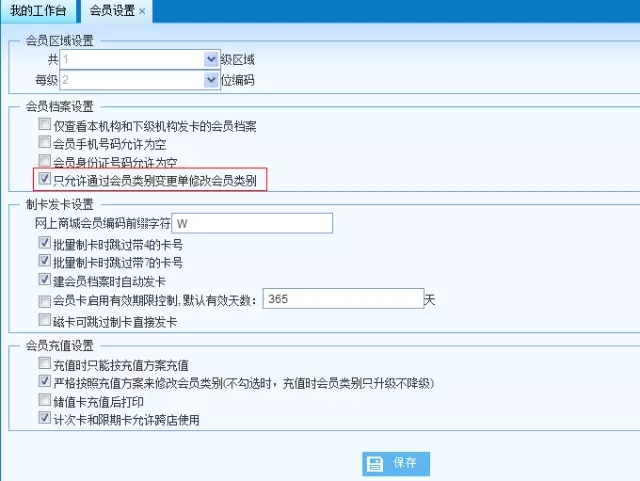
Task: Tick 会员手机号码允许为空 checkbox
Action: (x=44, y=142)
